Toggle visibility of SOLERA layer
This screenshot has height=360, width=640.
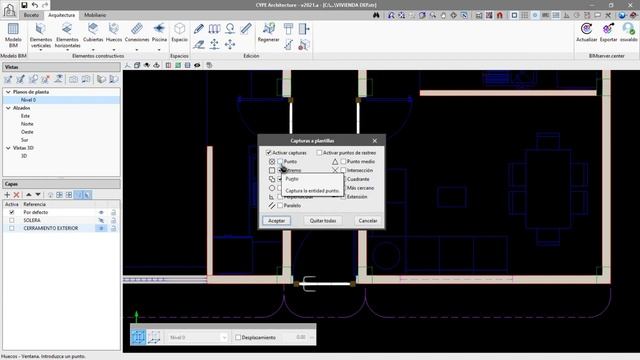(101, 220)
